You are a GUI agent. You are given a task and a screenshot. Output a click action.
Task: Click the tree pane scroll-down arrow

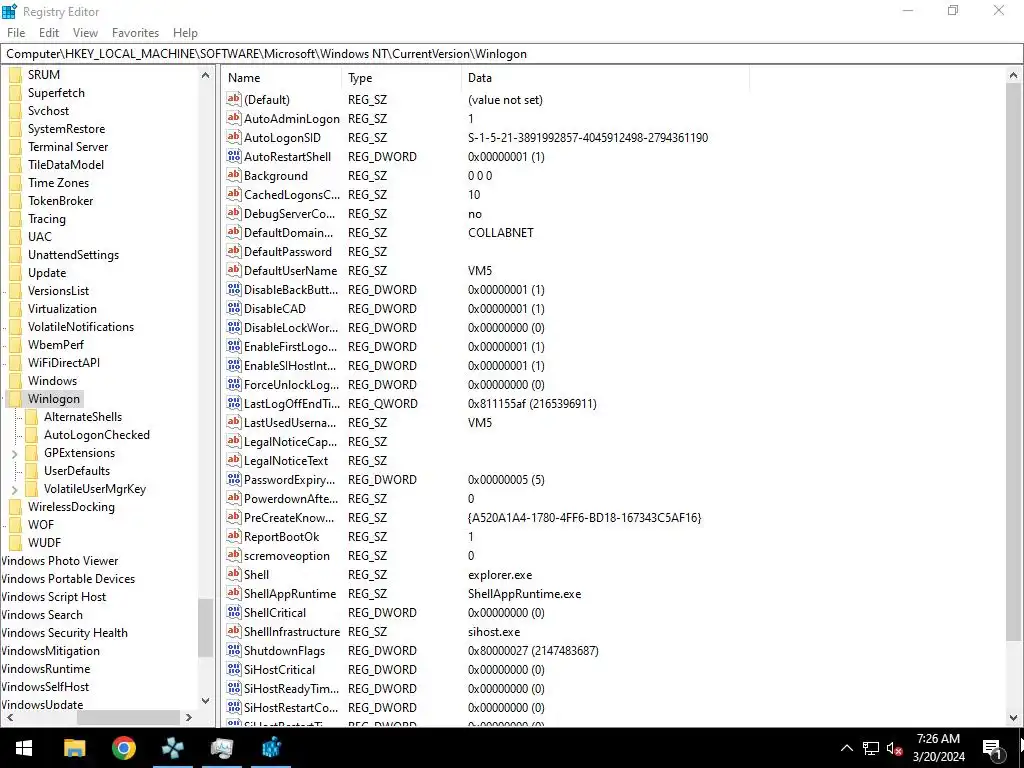click(205, 701)
